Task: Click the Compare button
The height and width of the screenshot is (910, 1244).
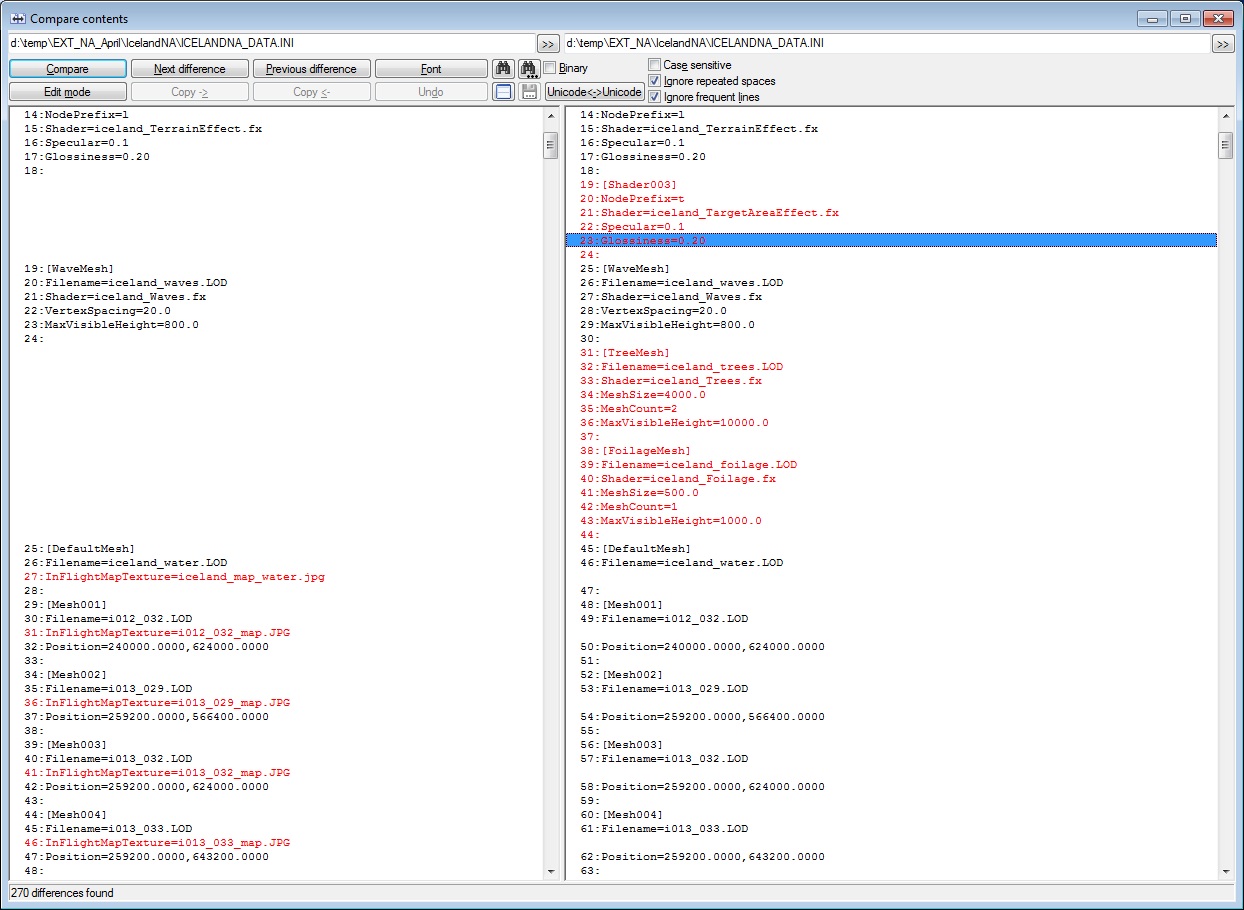Action: pyautogui.click(x=68, y=69)
